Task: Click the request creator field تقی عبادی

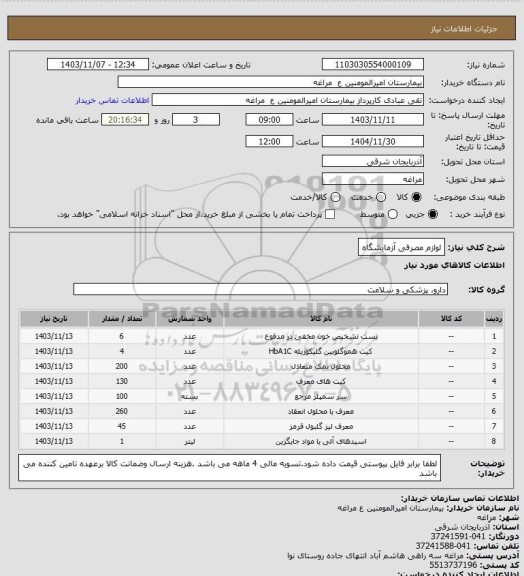Action: click(x=288, y=100)
